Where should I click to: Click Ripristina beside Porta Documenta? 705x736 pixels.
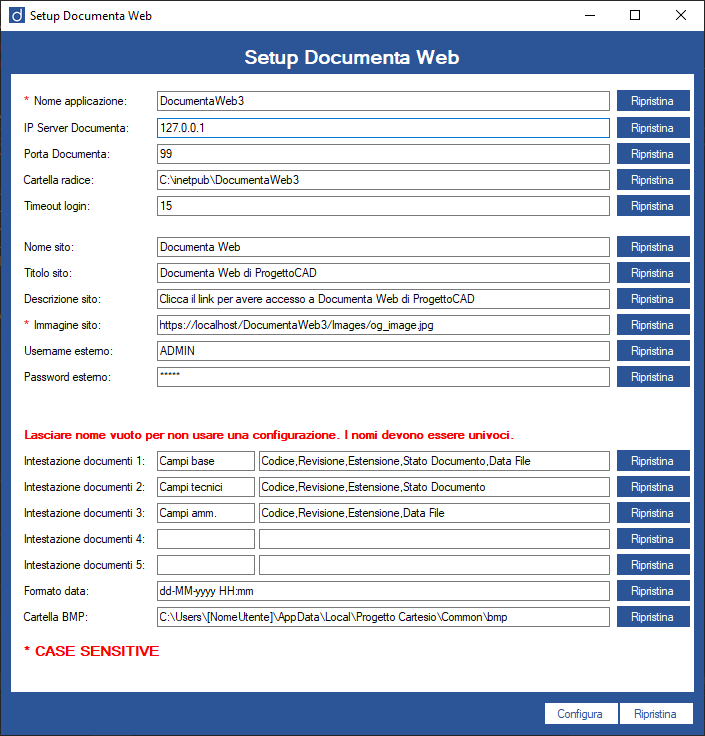click(653, 154)
